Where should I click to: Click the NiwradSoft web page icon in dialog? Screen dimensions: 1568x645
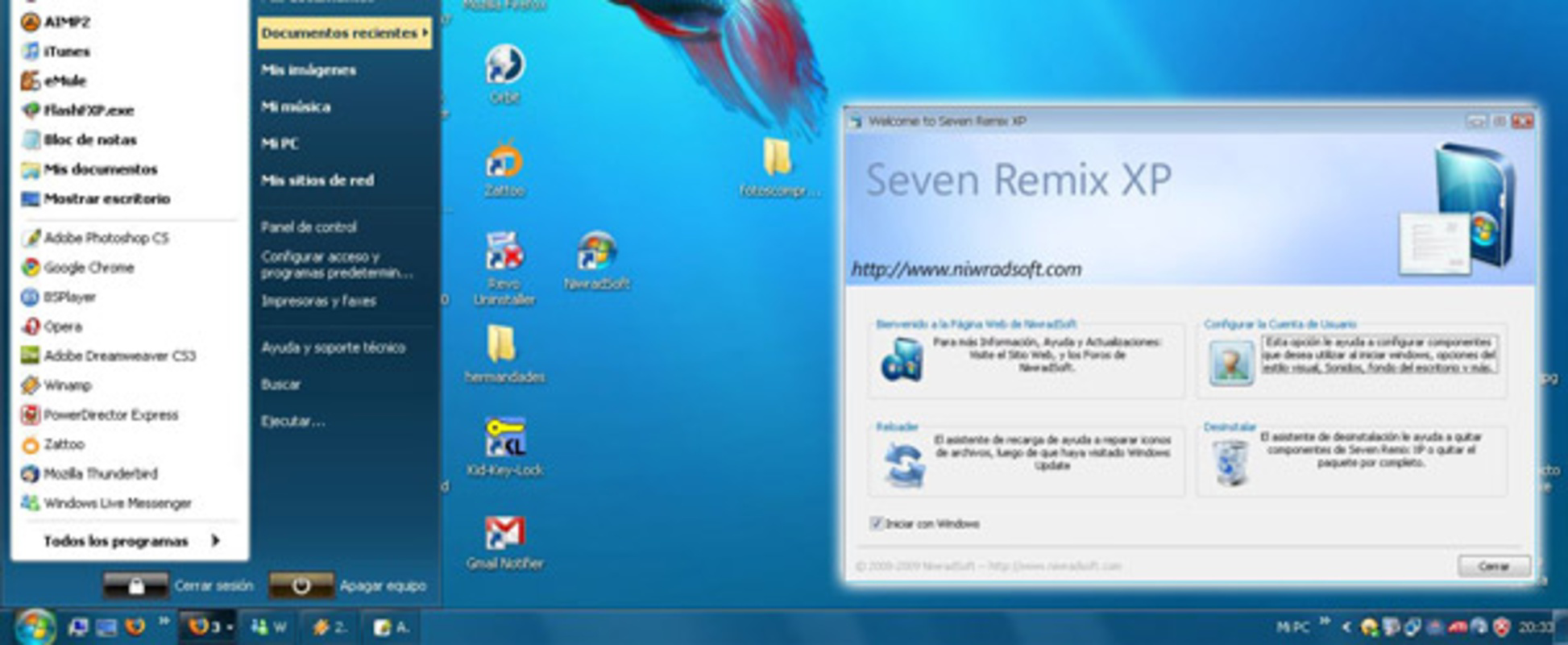[901, 360]
